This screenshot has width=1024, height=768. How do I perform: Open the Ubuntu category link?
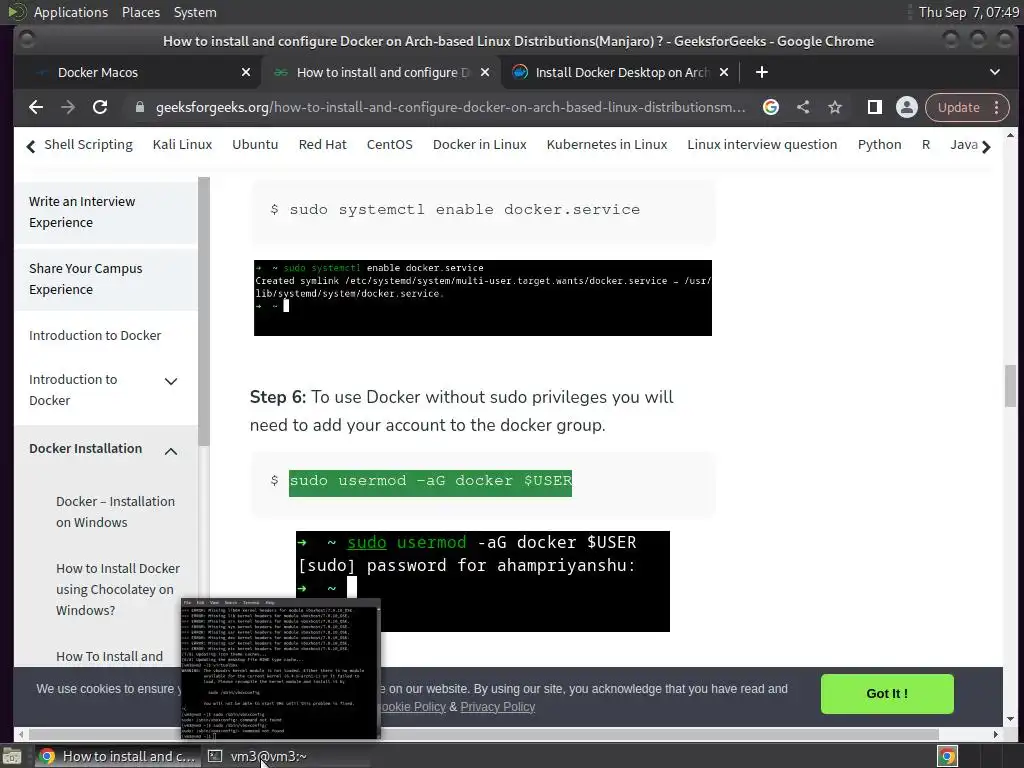pyautogui.click(x=255, y=144)
